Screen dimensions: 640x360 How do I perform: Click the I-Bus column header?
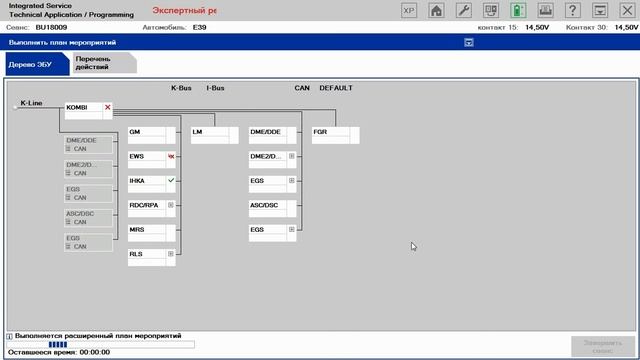point(215,88)
